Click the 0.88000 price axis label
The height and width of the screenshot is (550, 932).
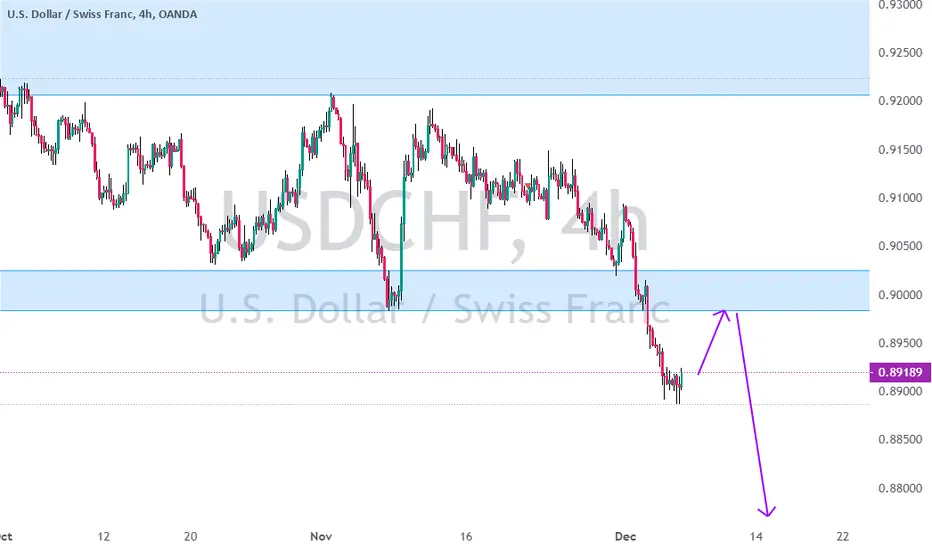coord(900,488)
